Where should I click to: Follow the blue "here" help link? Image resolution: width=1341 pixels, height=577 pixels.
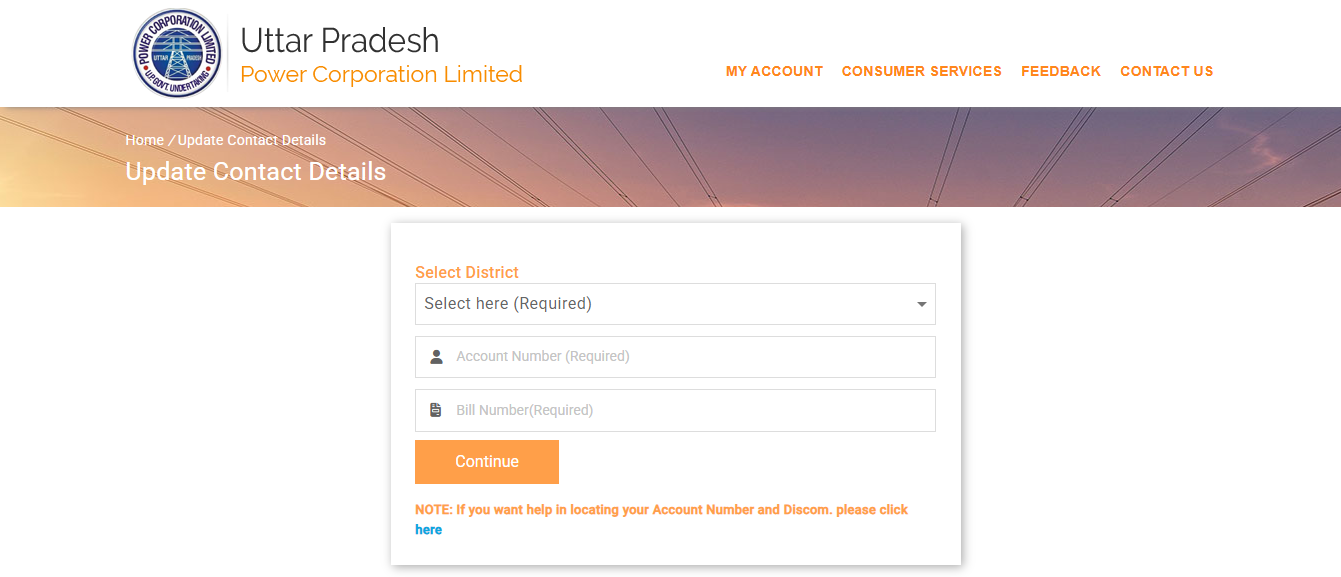pos(428,530)
